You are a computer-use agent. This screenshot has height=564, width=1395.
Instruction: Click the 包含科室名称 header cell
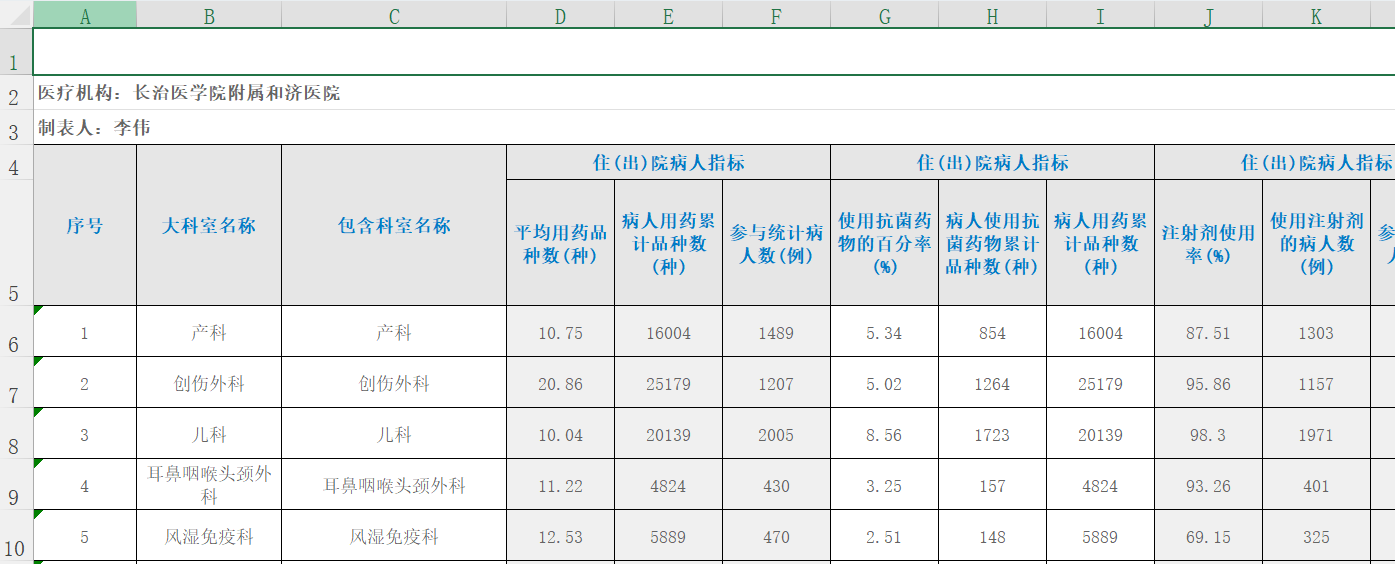pos(394,226)
